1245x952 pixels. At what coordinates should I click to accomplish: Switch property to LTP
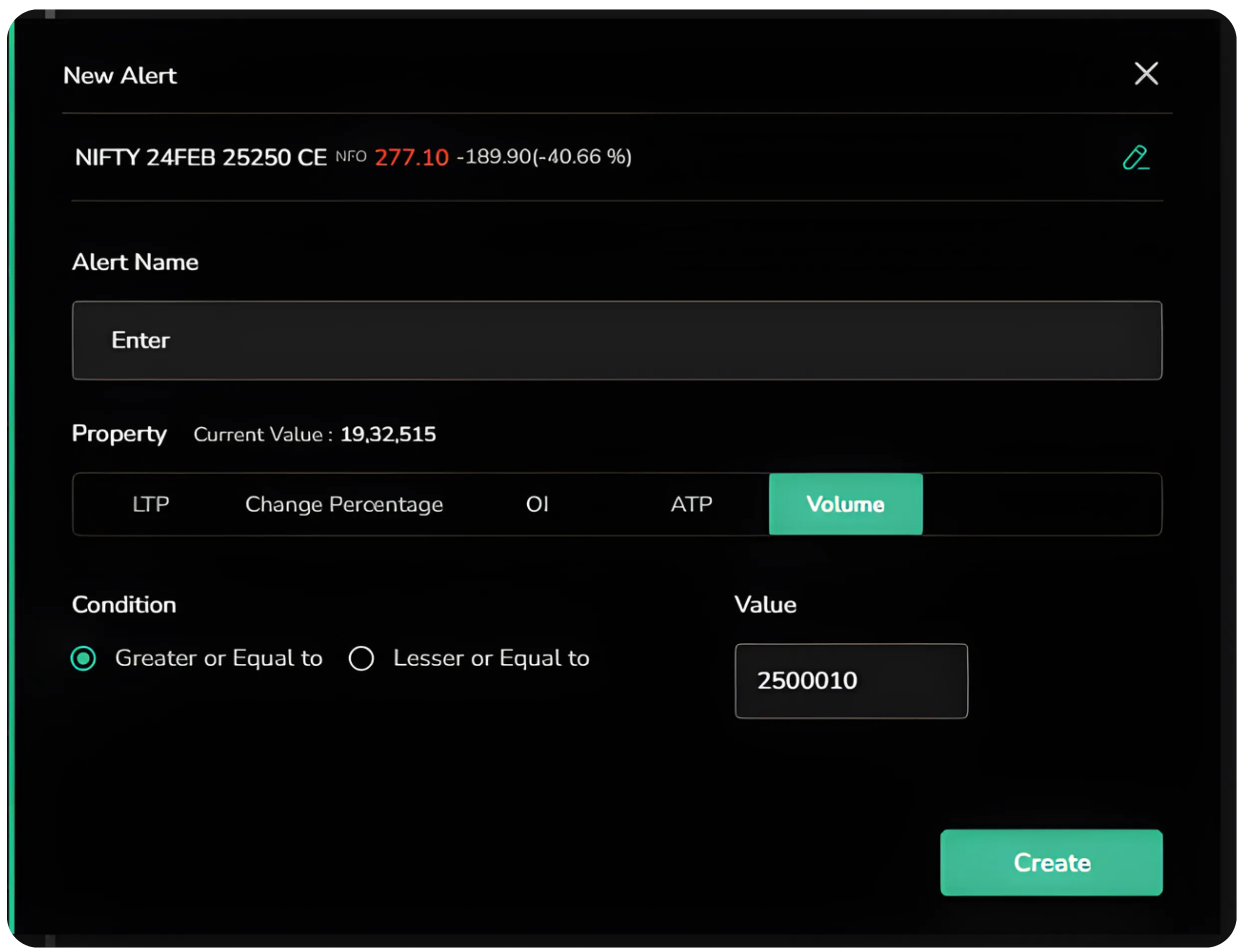coord(150,504)
